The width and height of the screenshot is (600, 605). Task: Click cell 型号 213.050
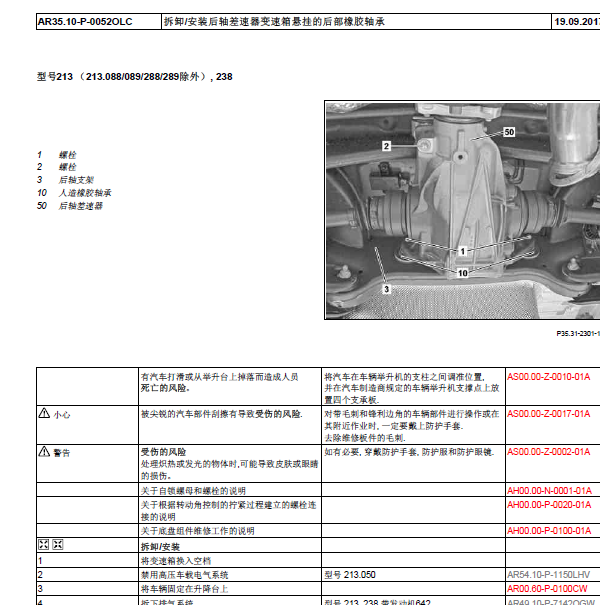coord(350,575)
